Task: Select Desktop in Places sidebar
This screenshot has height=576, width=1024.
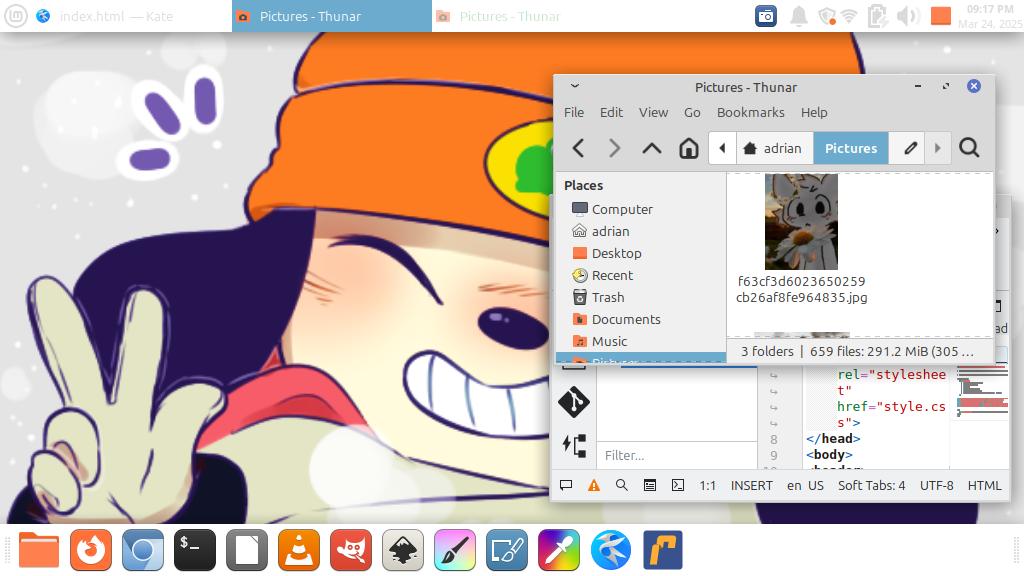Action: point(616,253)
